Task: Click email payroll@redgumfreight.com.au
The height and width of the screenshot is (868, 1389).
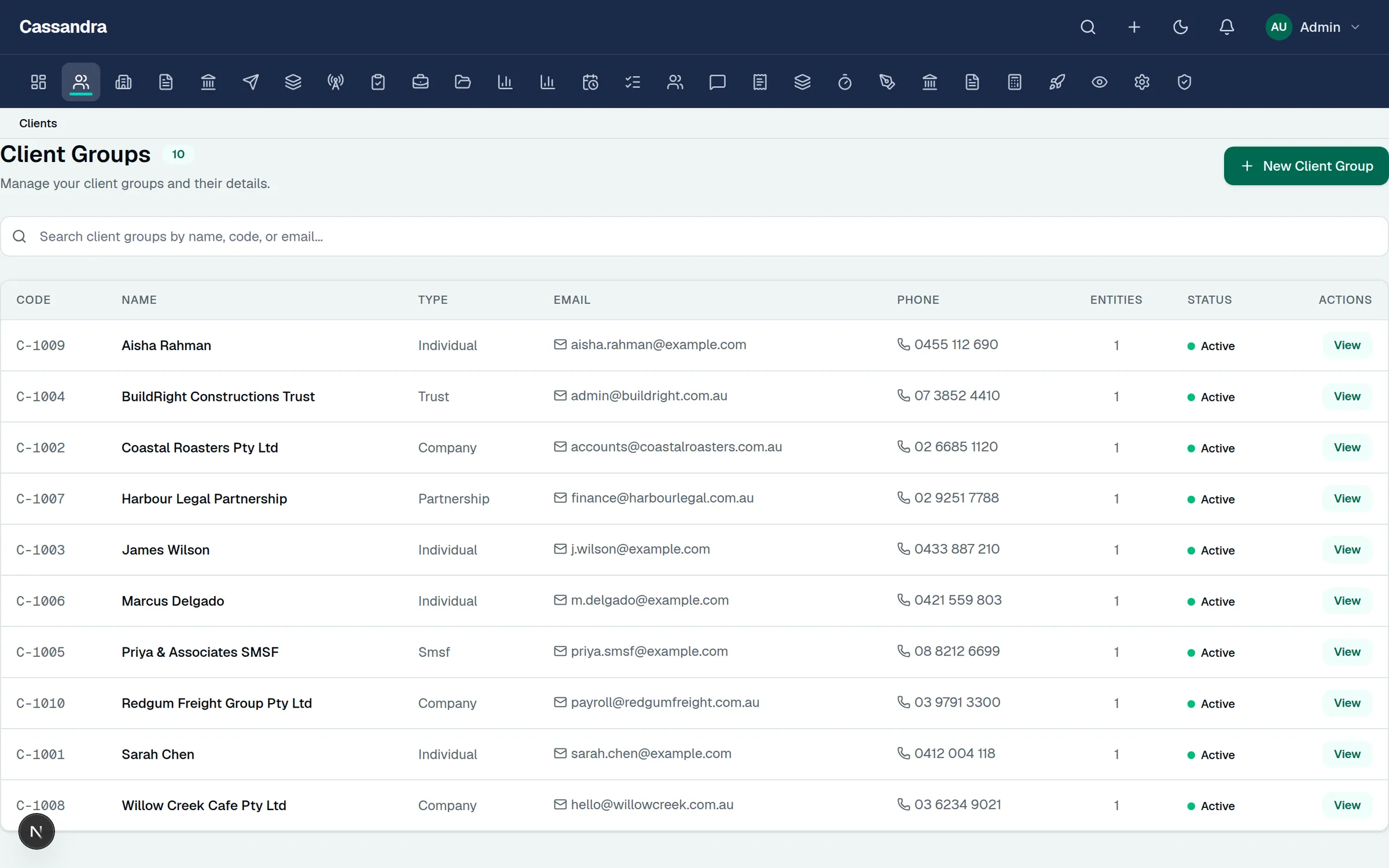Action: click(665, 703)
